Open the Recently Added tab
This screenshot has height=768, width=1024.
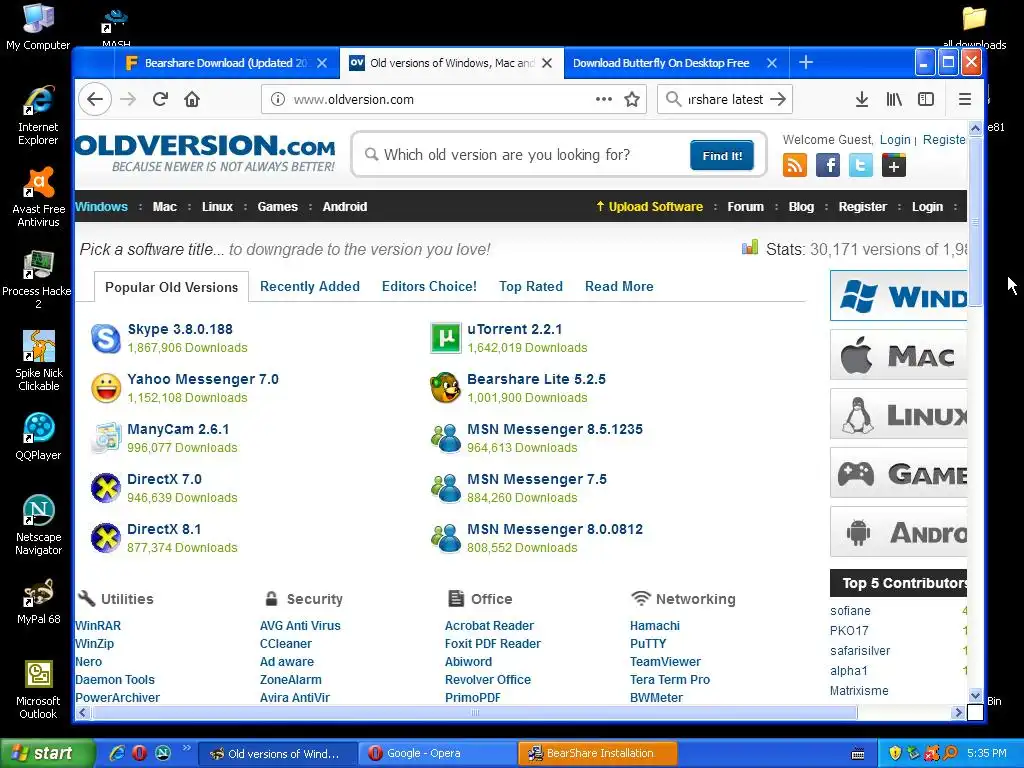[310, 286]
